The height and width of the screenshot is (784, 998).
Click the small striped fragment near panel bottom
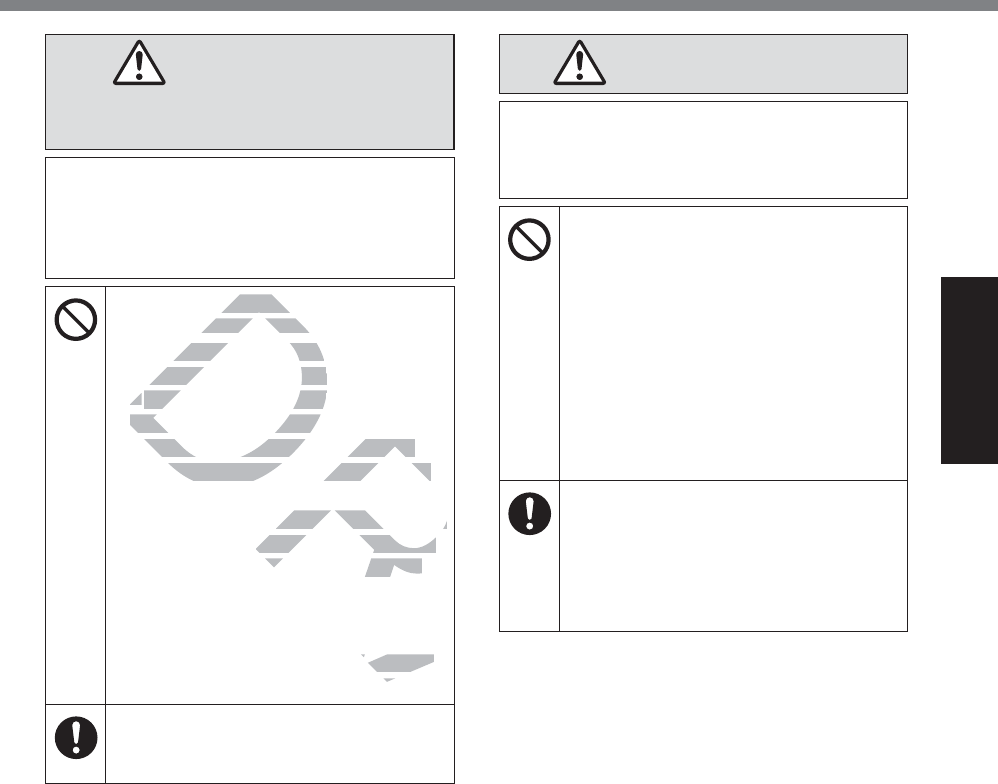(398, 667)
